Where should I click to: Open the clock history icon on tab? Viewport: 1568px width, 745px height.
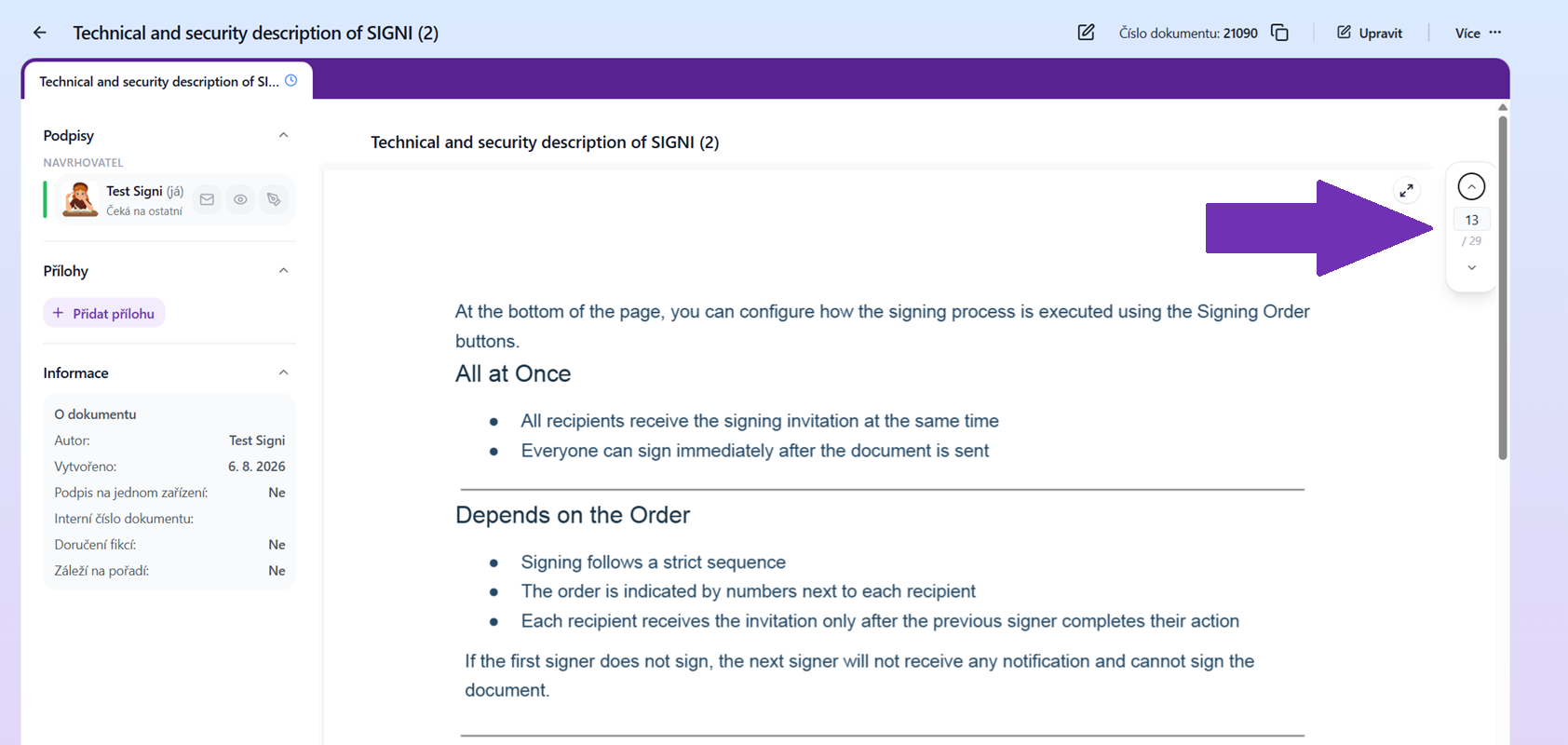pos(291,81)
